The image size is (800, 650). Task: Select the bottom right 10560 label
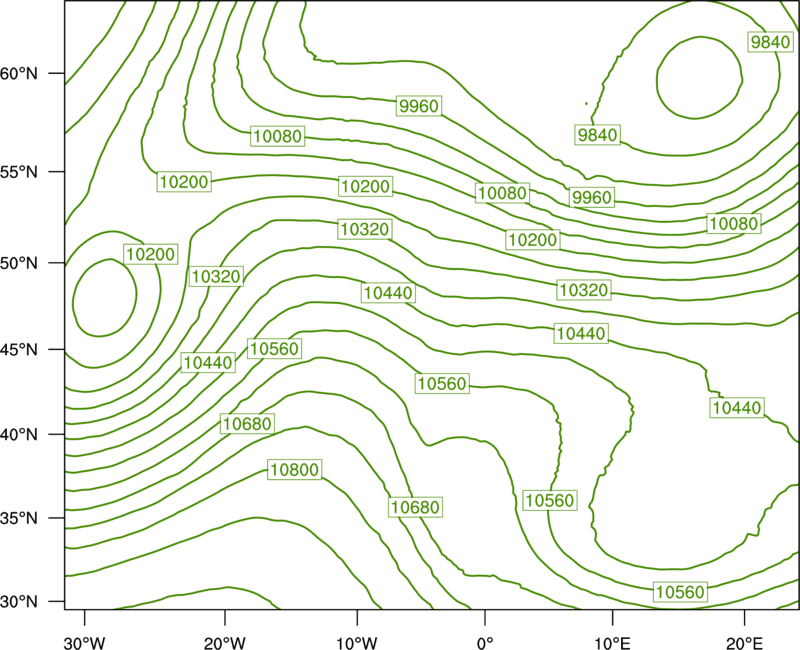(680, 592)
